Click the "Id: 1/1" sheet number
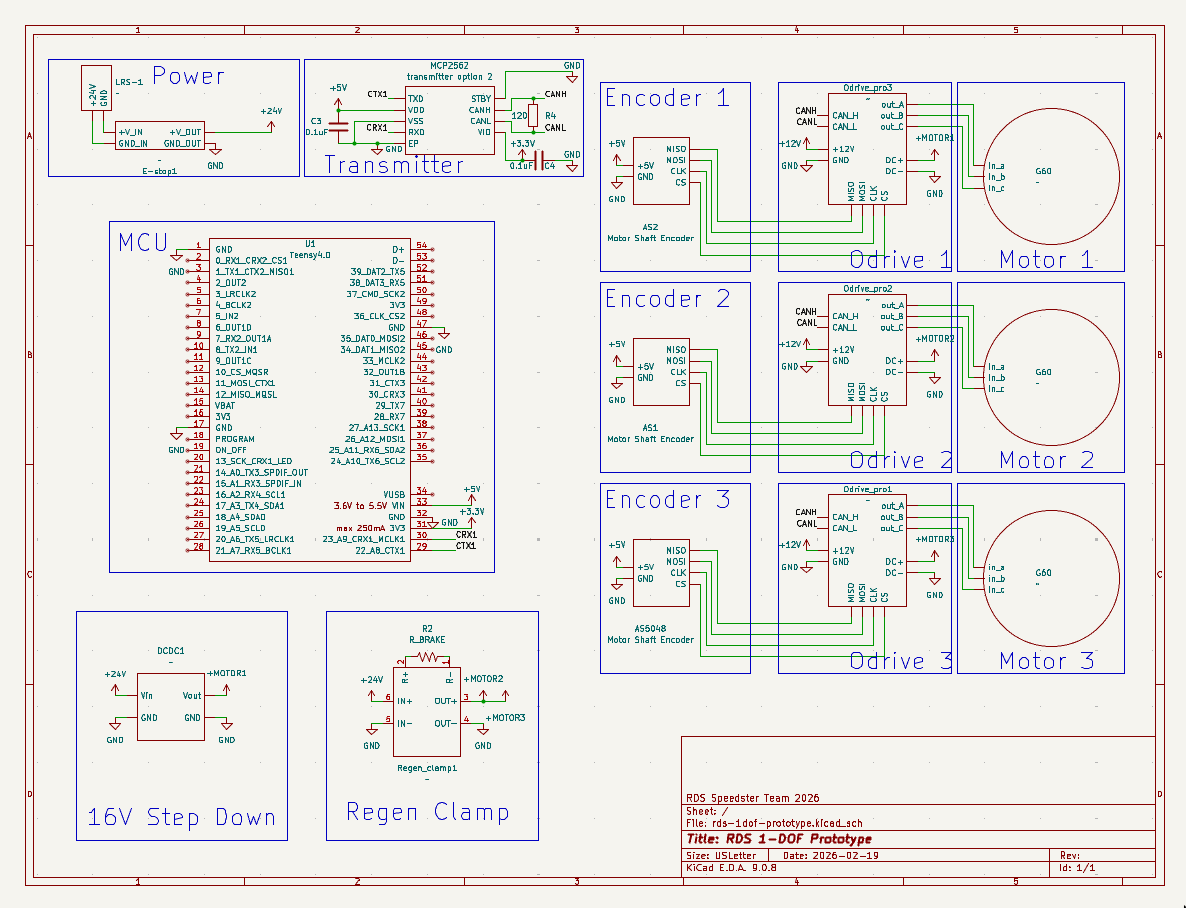 tap(1077, 868)
